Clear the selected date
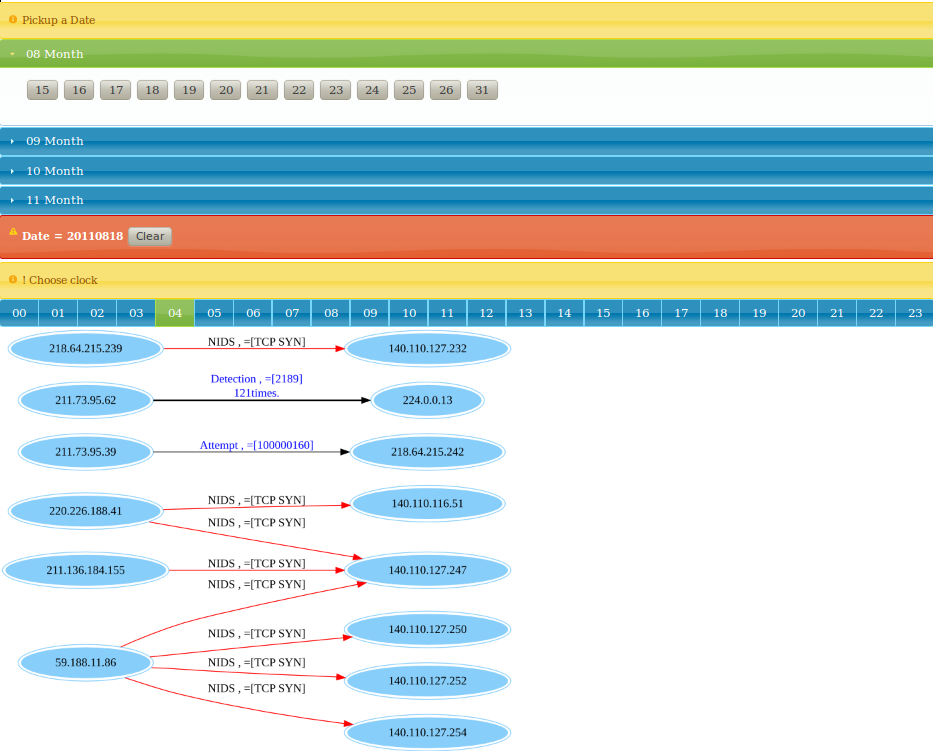 [150, 236]
